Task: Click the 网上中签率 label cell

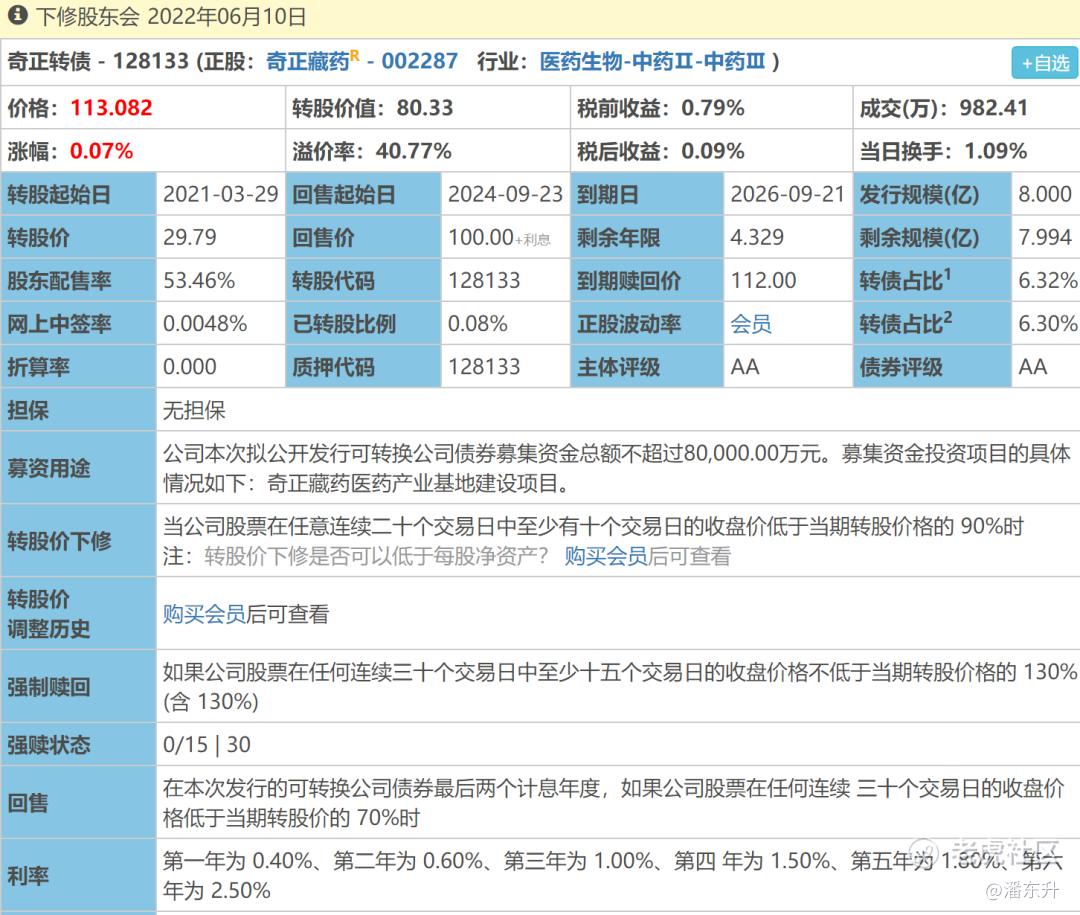Action: pos(79,324)
